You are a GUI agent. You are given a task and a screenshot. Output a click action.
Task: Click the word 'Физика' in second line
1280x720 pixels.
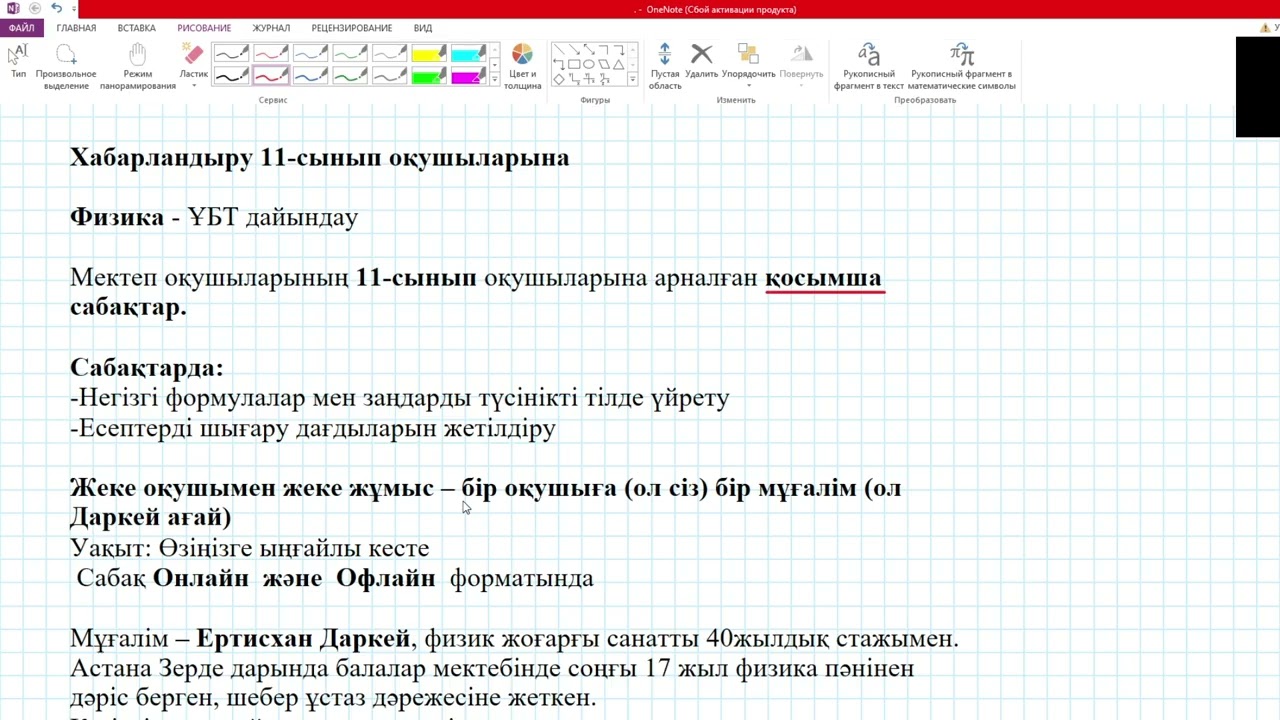point(117,218)
